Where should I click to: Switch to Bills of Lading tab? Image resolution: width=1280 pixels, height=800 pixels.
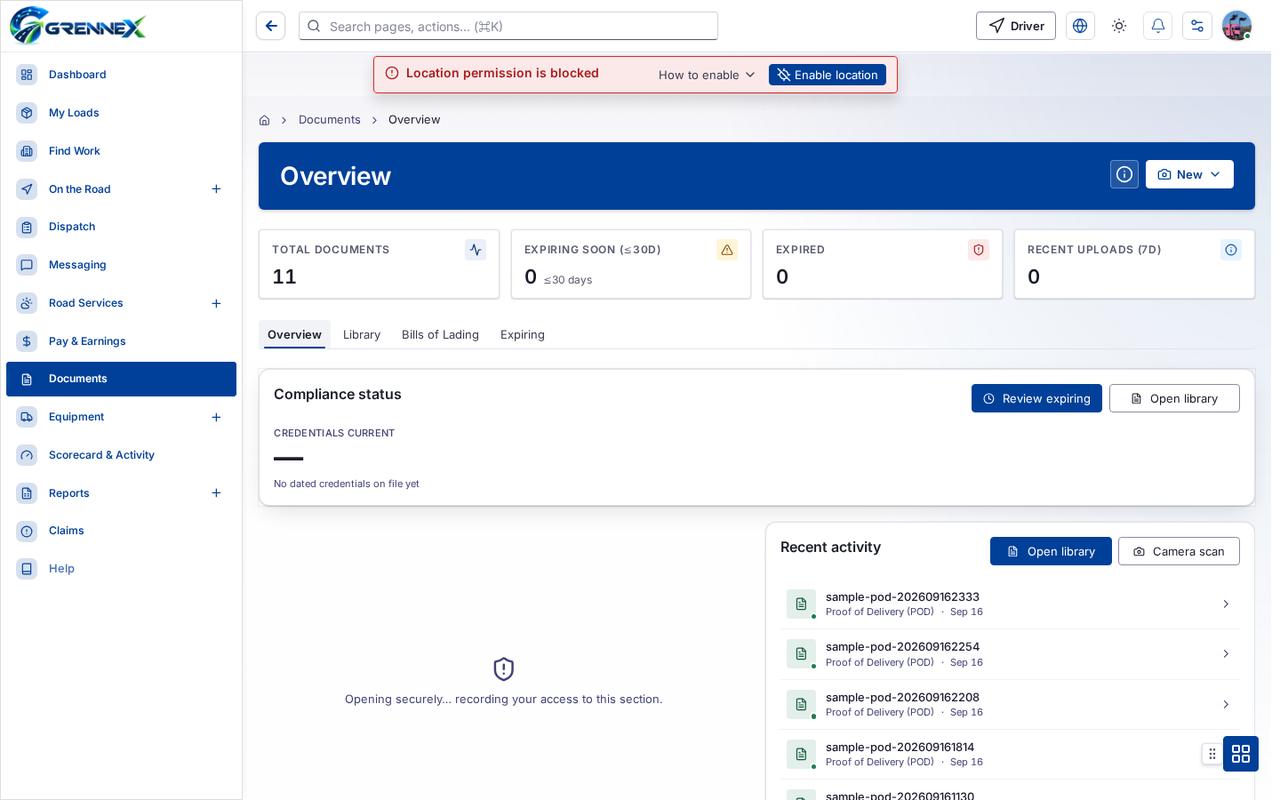coord(440,335)
